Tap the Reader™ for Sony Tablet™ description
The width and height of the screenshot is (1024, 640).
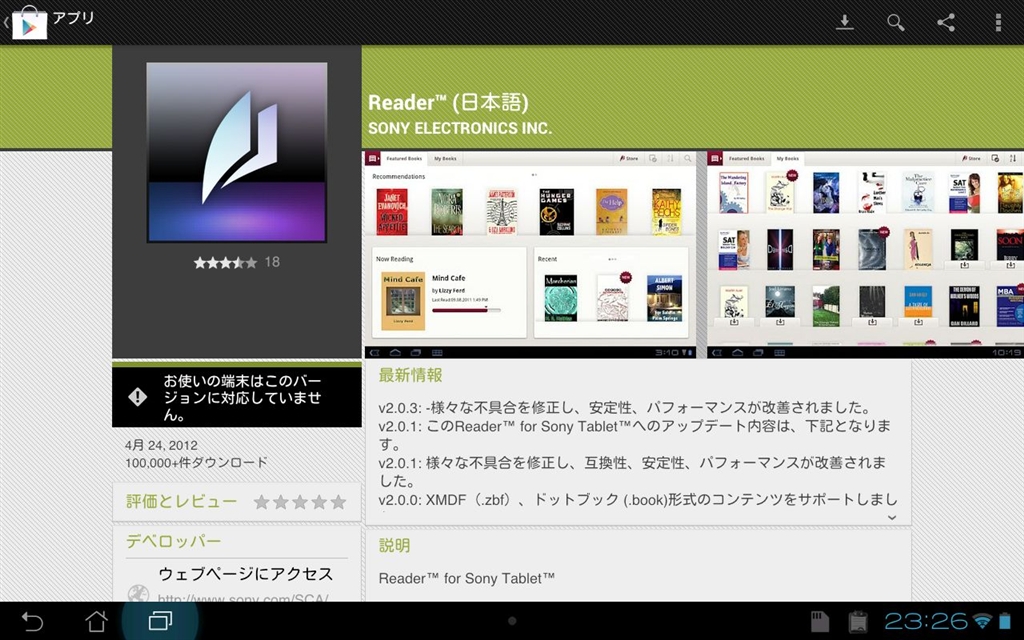(466, 579)
